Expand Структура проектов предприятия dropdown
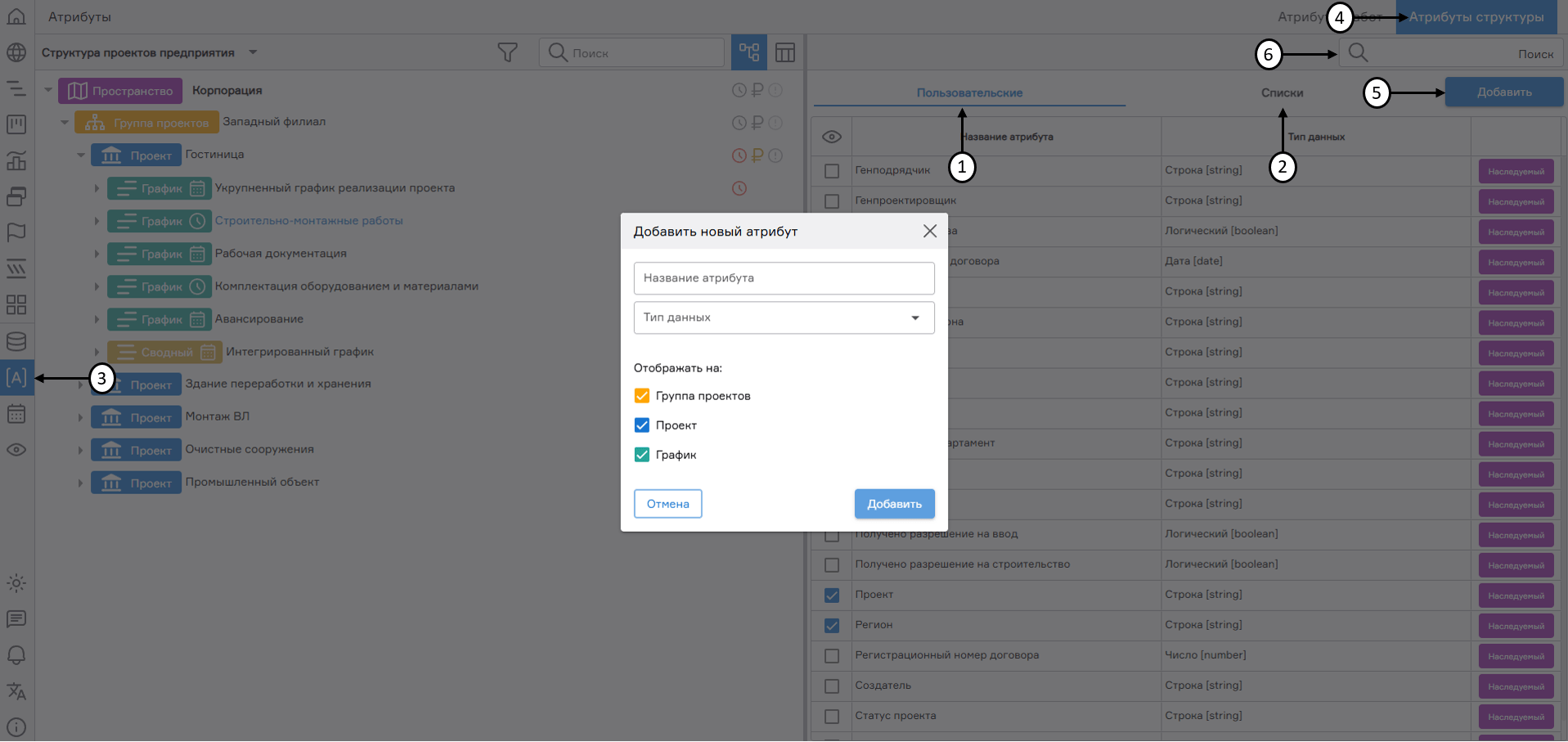Image resolution: width=1568 pixels, height=742 pixels. (x=253, y=52)
